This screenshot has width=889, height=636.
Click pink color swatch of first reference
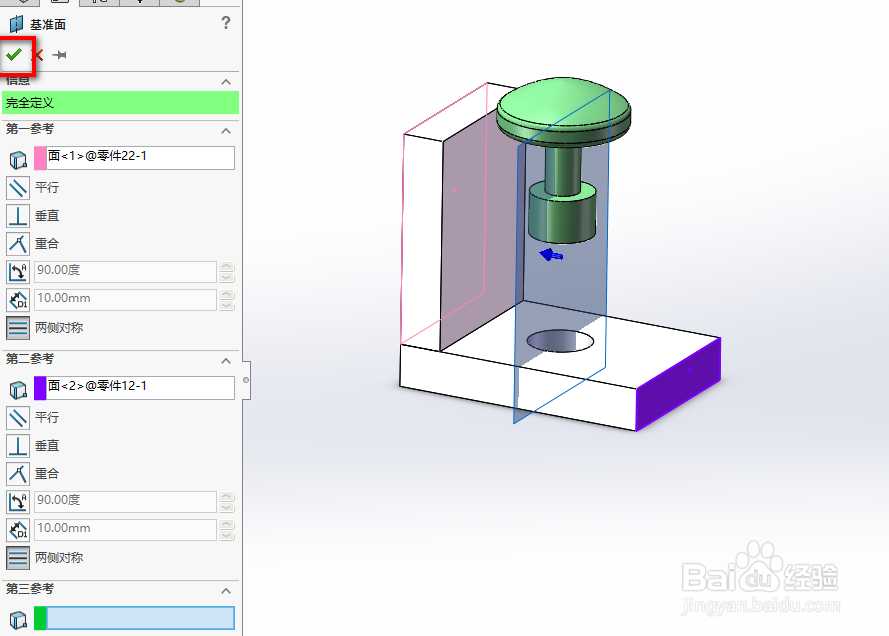(40, 158)
